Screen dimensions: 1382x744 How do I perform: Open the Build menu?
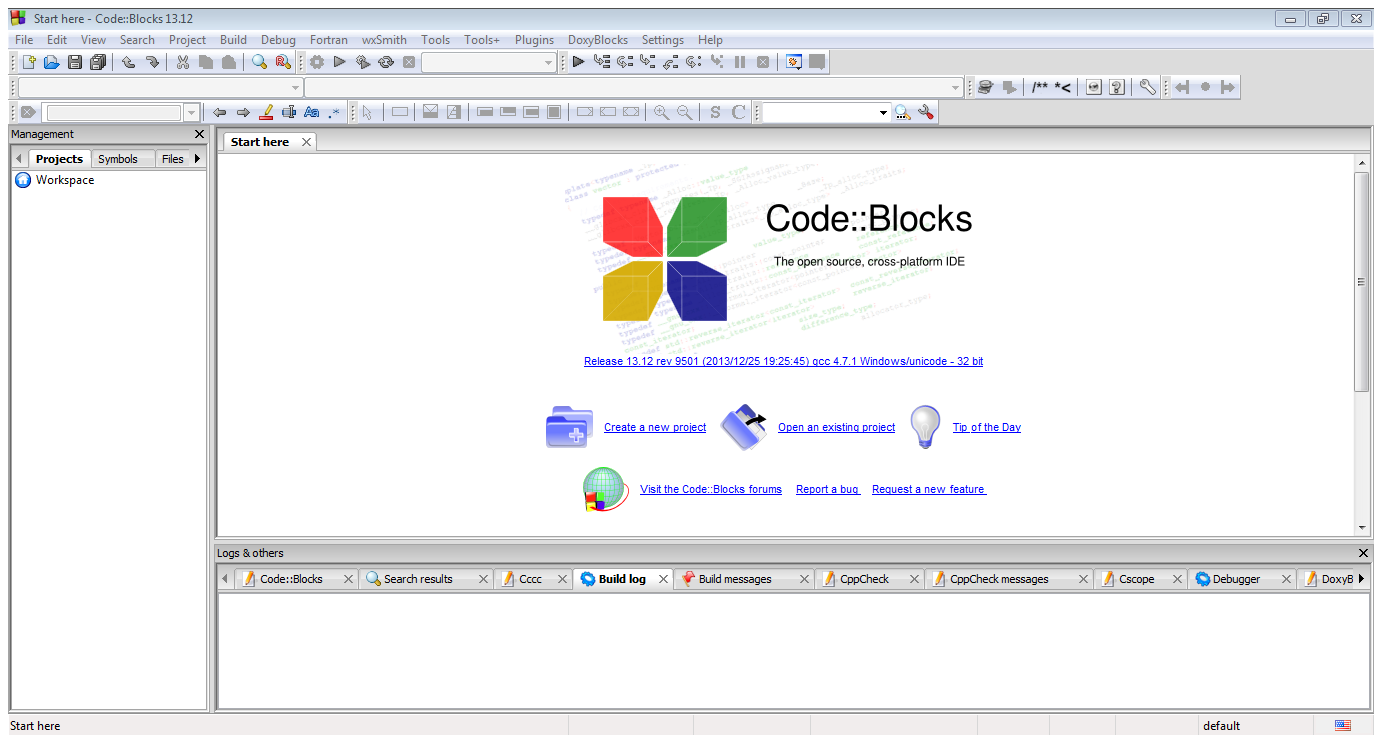point(233,40)
